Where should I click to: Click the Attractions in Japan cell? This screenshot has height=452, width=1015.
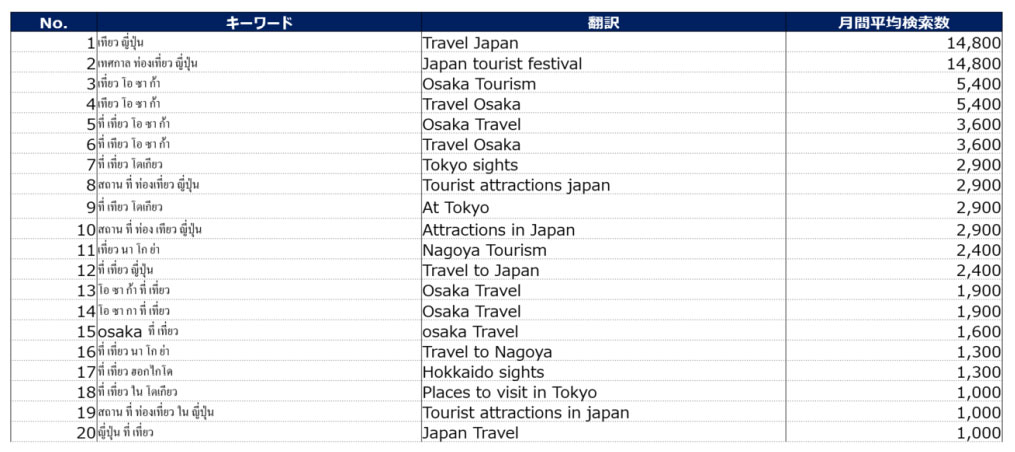pyautogui.click(x=603, y=229)
